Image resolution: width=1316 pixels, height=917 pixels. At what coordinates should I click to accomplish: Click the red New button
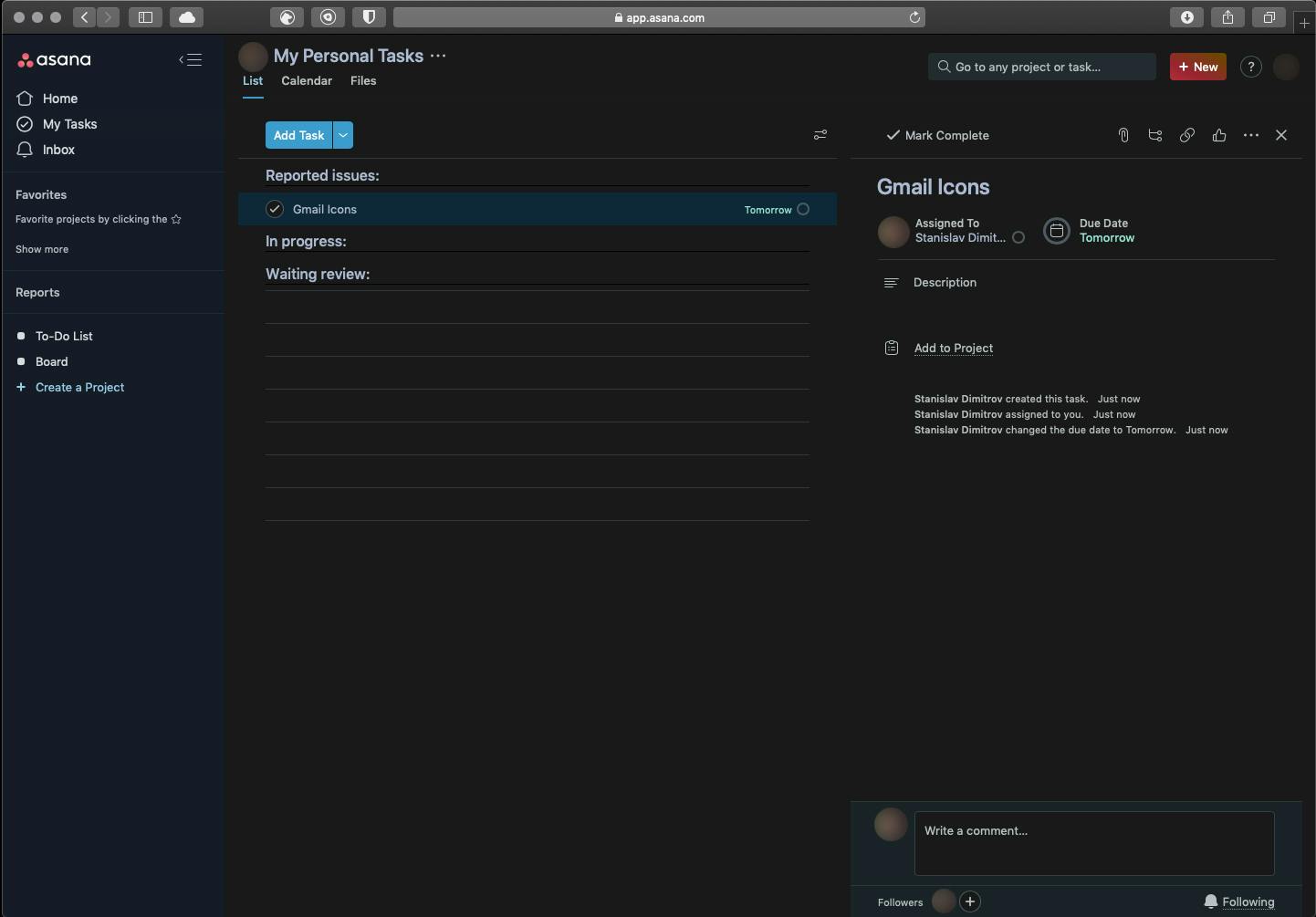click(1198, 67)
